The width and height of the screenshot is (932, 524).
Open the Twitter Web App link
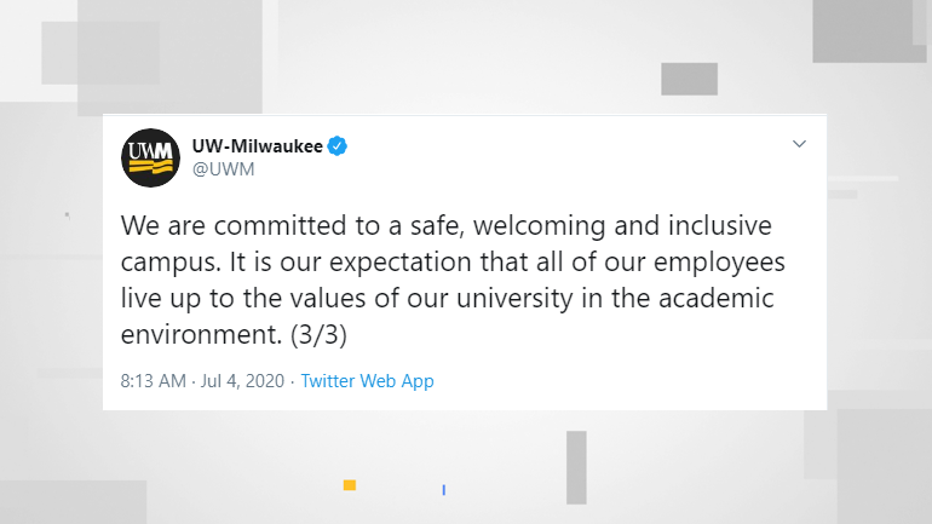(x=367, y=381)
